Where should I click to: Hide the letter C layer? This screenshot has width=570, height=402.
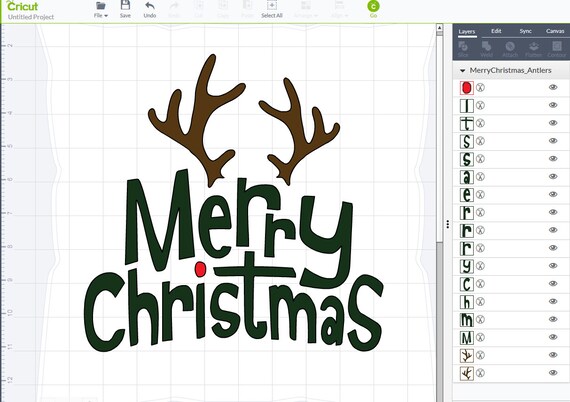click(x=553, y=283)
